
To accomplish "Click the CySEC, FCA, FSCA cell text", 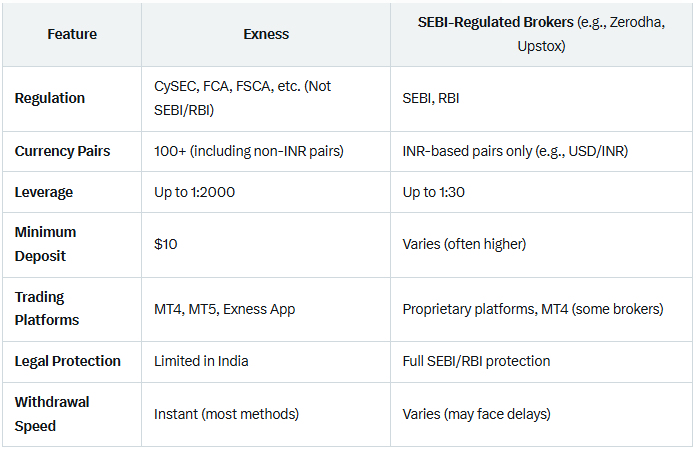I will (243, 98).
